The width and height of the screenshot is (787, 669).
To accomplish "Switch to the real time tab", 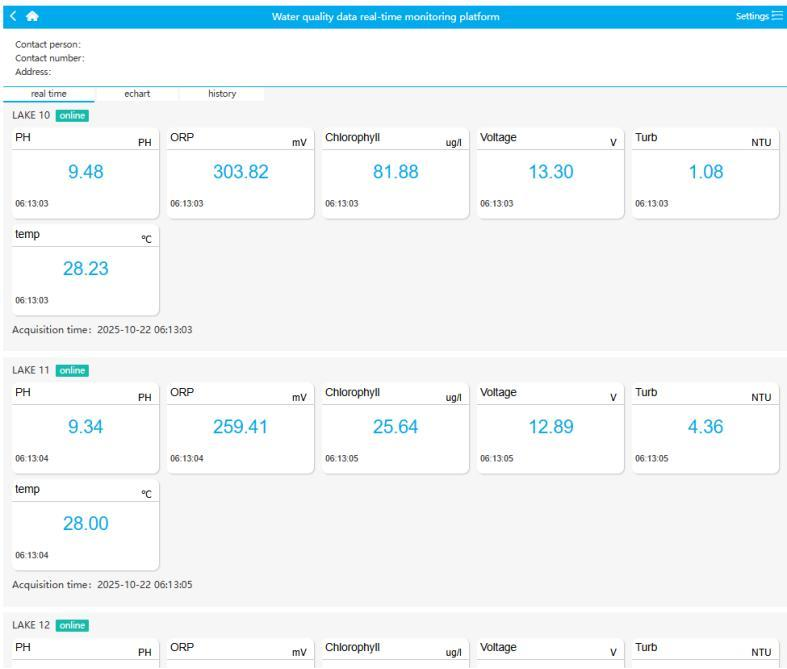I will (49, 94).
